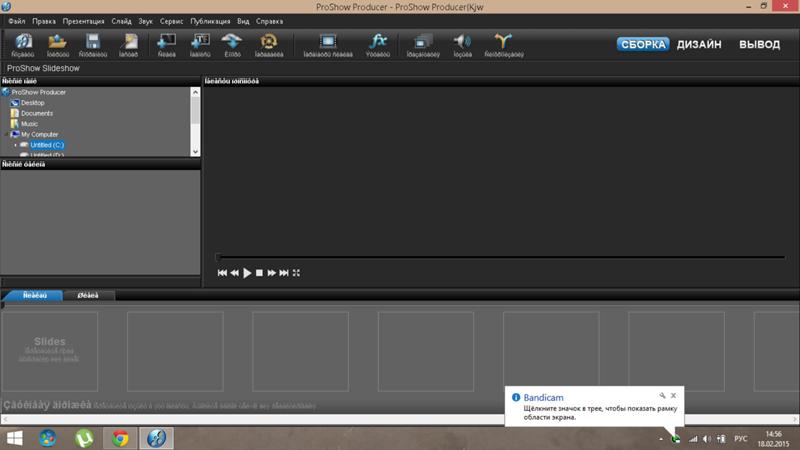Change input language via РУС indicator
Viewport: 800px width, 450px height.
pyautogui.click(x=740, y=439)
